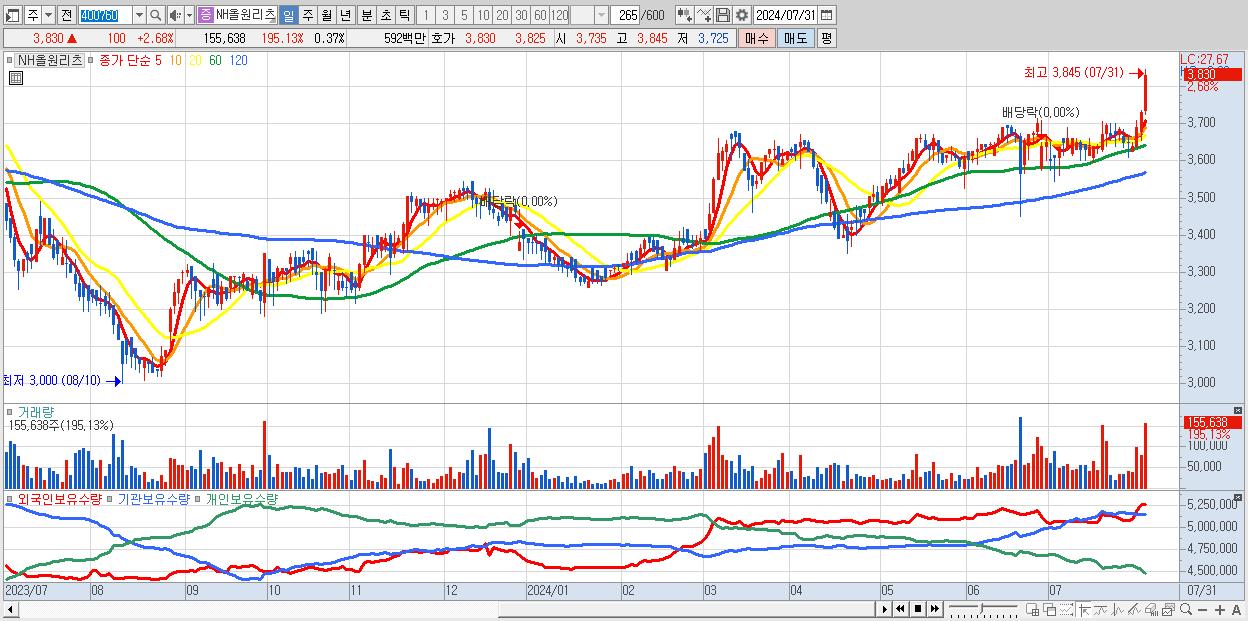Click the trend line drawing icon
Screen dimensions: 1248x621
(x=1101, y=608)
